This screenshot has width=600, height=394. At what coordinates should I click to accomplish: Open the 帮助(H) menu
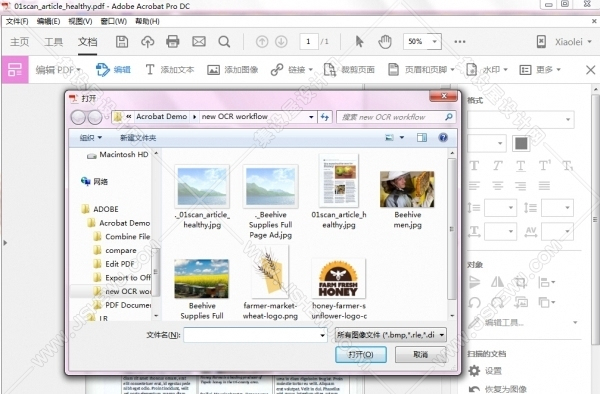pos(147,21)
